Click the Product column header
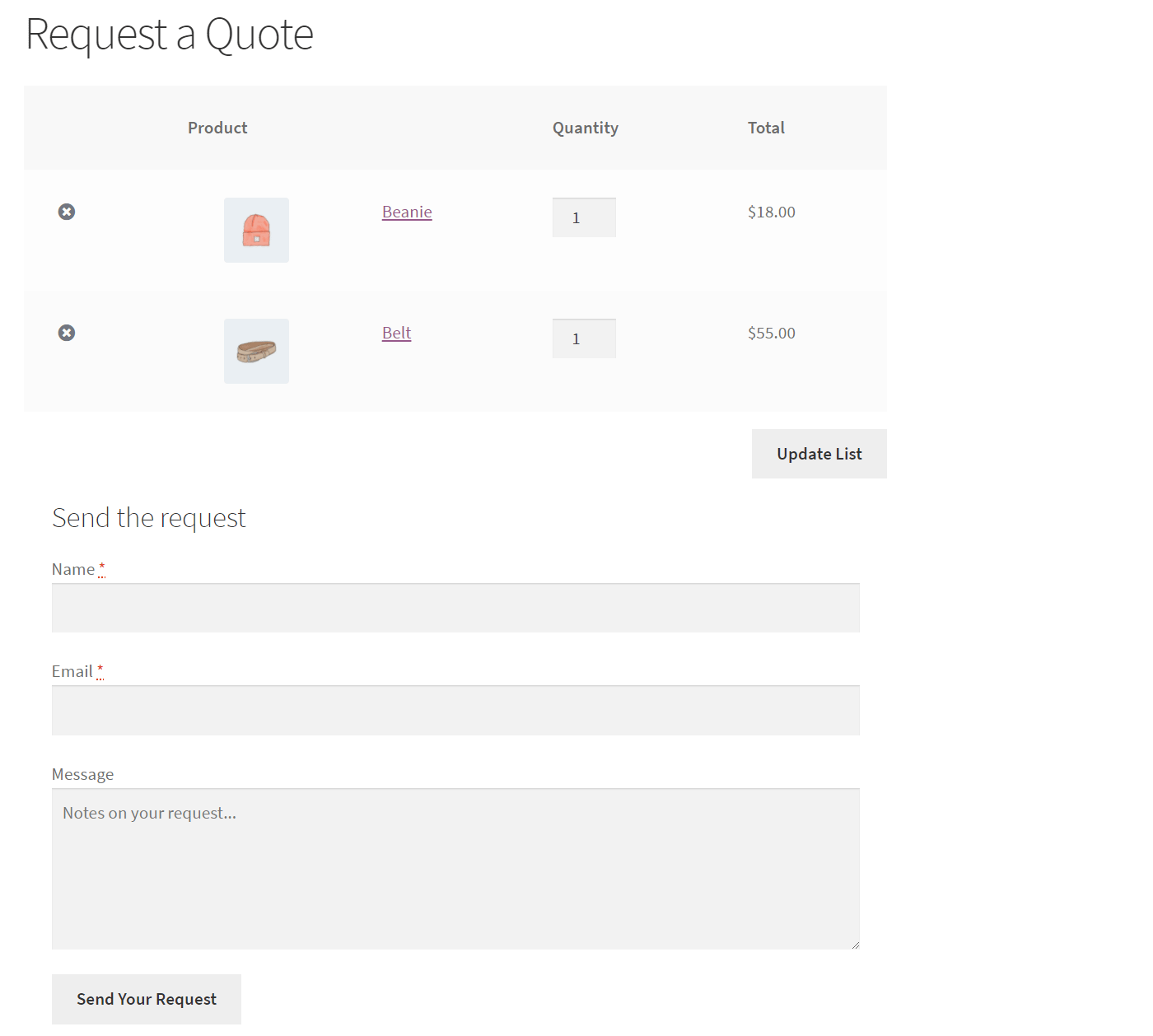 (217, 128)
